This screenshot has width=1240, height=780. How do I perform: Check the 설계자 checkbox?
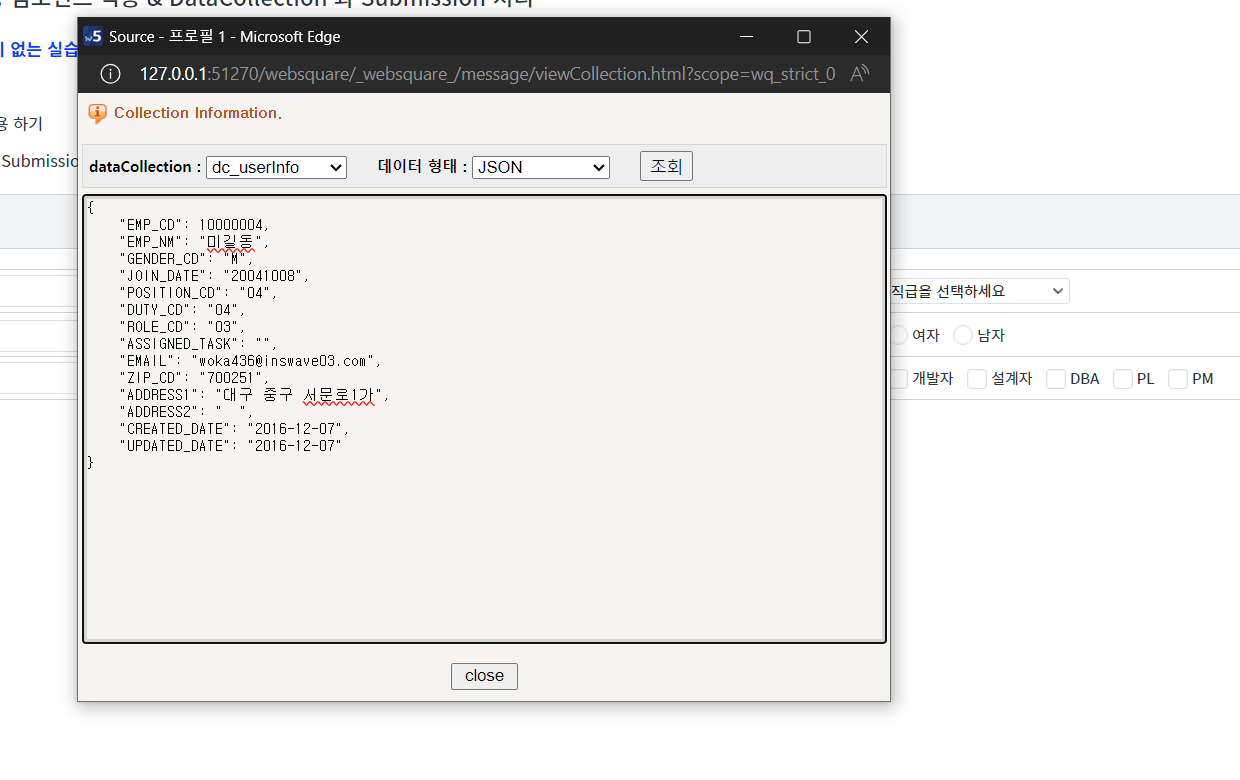coord(977,379)
